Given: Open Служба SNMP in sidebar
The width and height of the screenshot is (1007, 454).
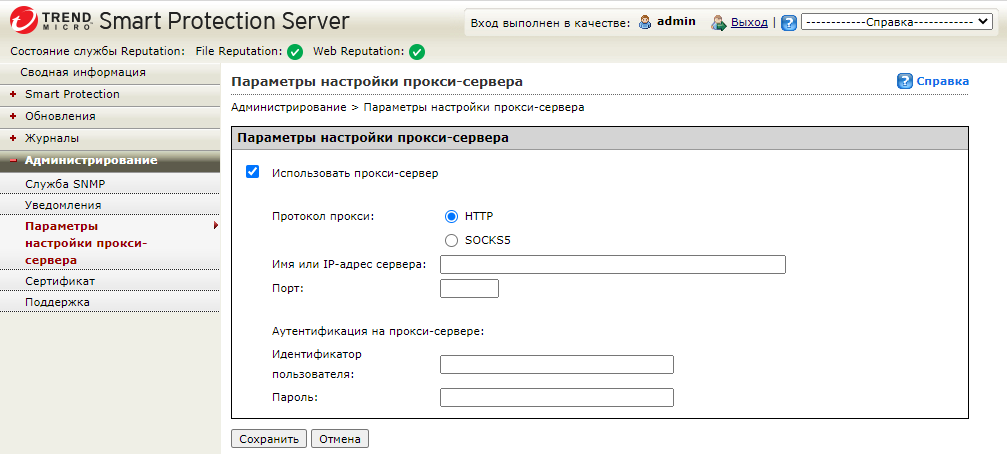Looking at the screenshot, I should coord(65,184).
